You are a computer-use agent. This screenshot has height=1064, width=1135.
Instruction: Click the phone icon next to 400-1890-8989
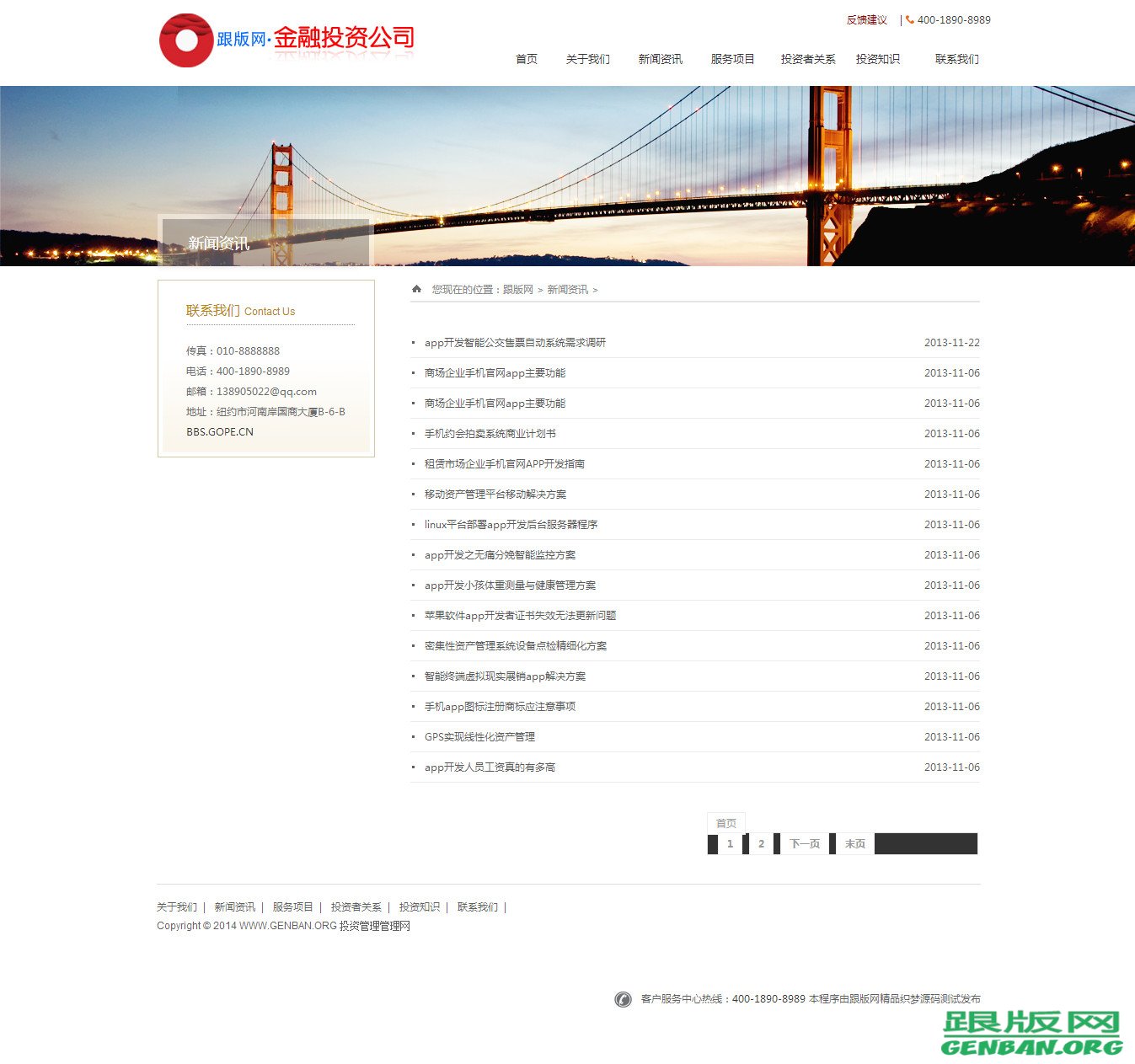click(x=907, y=19)
